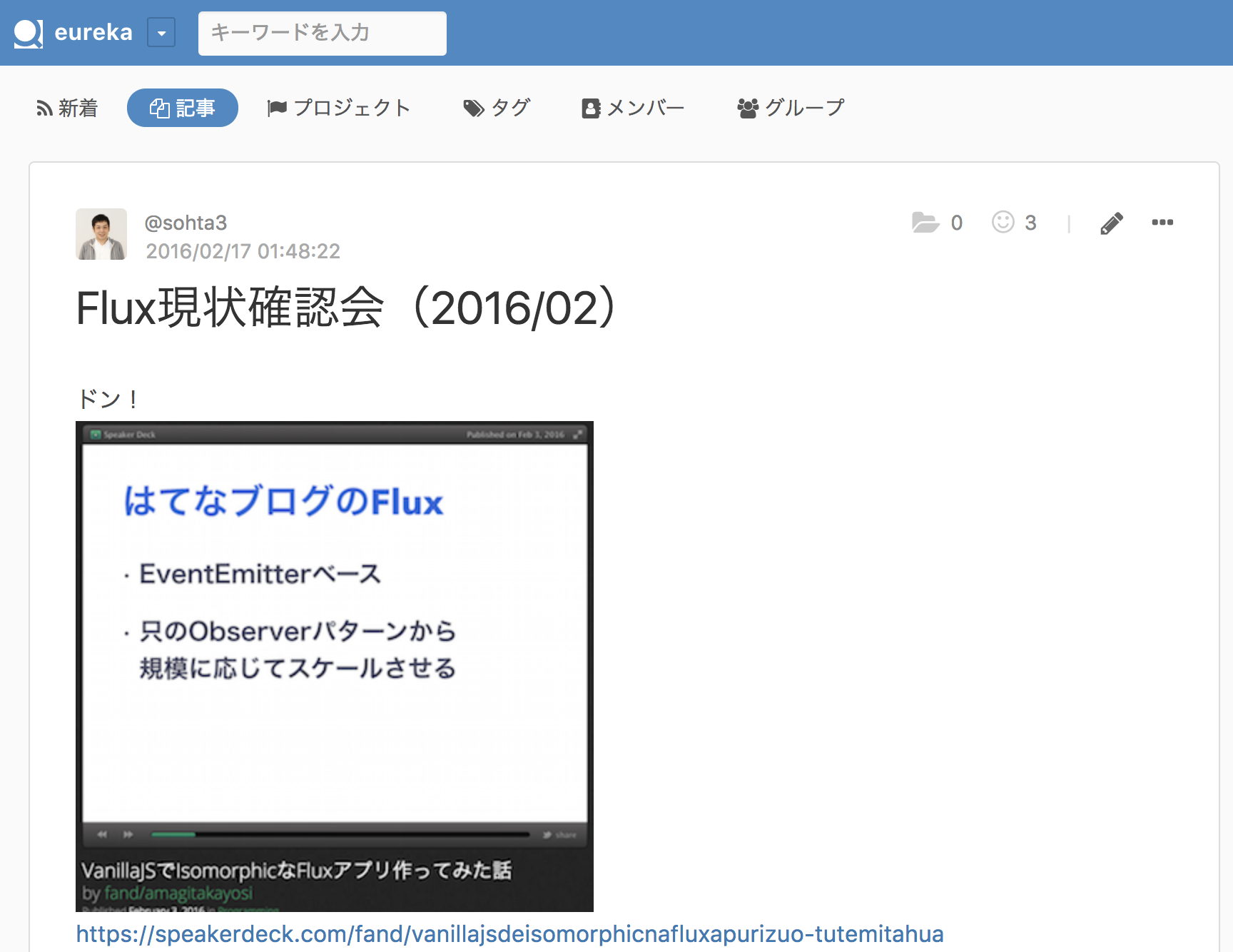The image size is (1233, 952).
Task: Open the グループ tab
Action: coord(791,108)
